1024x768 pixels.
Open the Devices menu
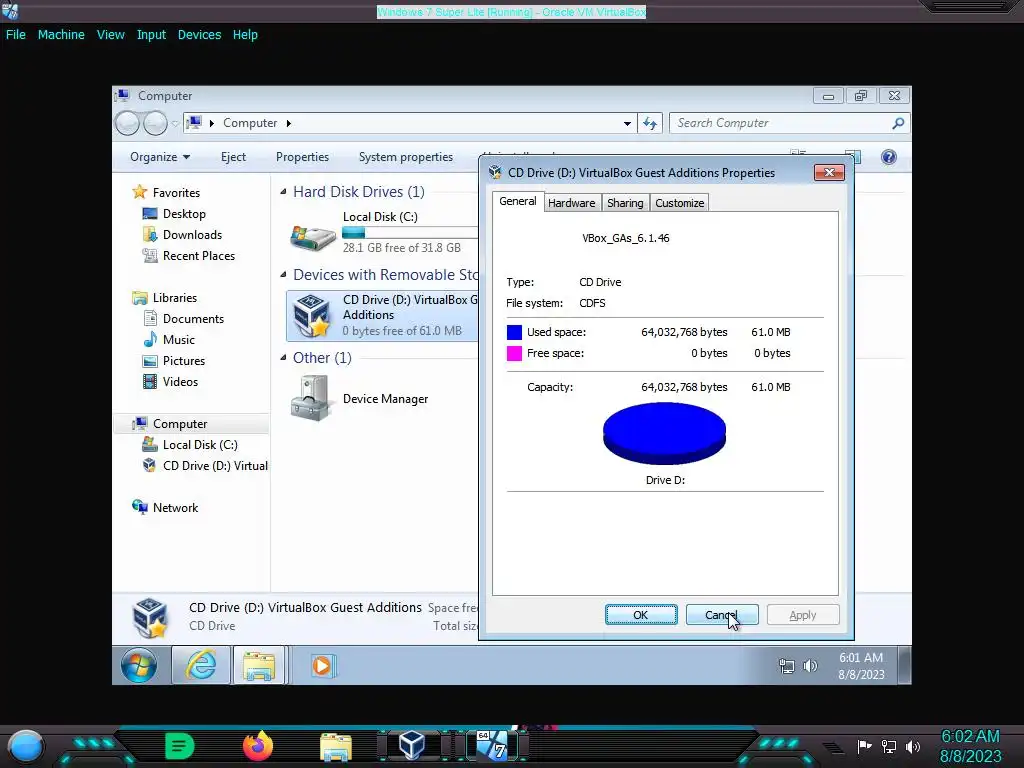pyautogui.click(x=199, y=35)
